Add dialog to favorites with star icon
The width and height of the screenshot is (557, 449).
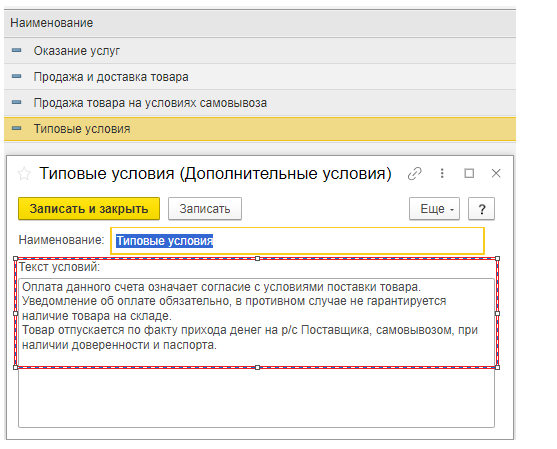coord(24,174)
